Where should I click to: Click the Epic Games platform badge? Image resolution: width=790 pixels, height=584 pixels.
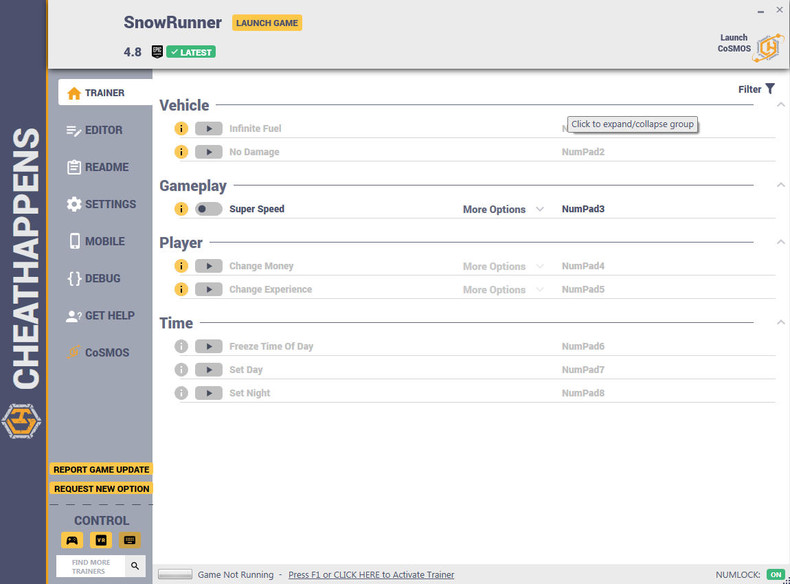point(157,52)
